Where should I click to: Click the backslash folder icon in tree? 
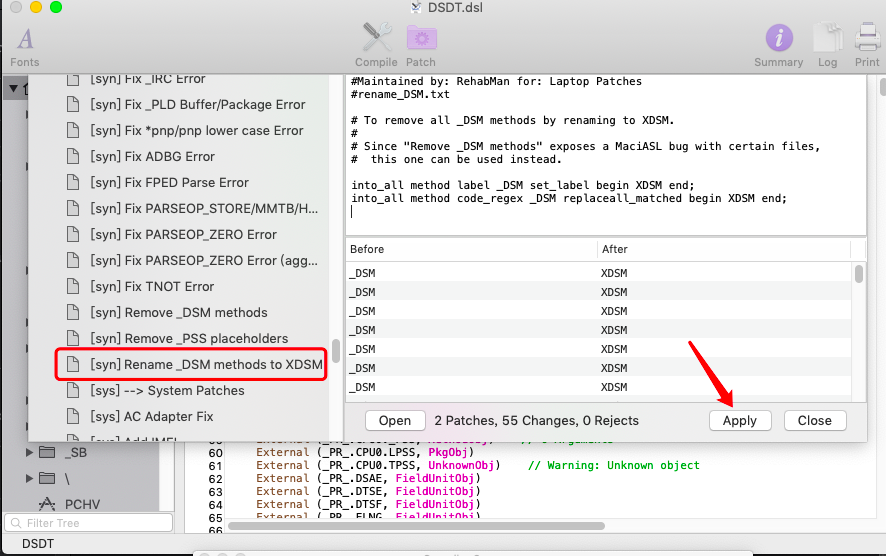click(x=47, y=478)
